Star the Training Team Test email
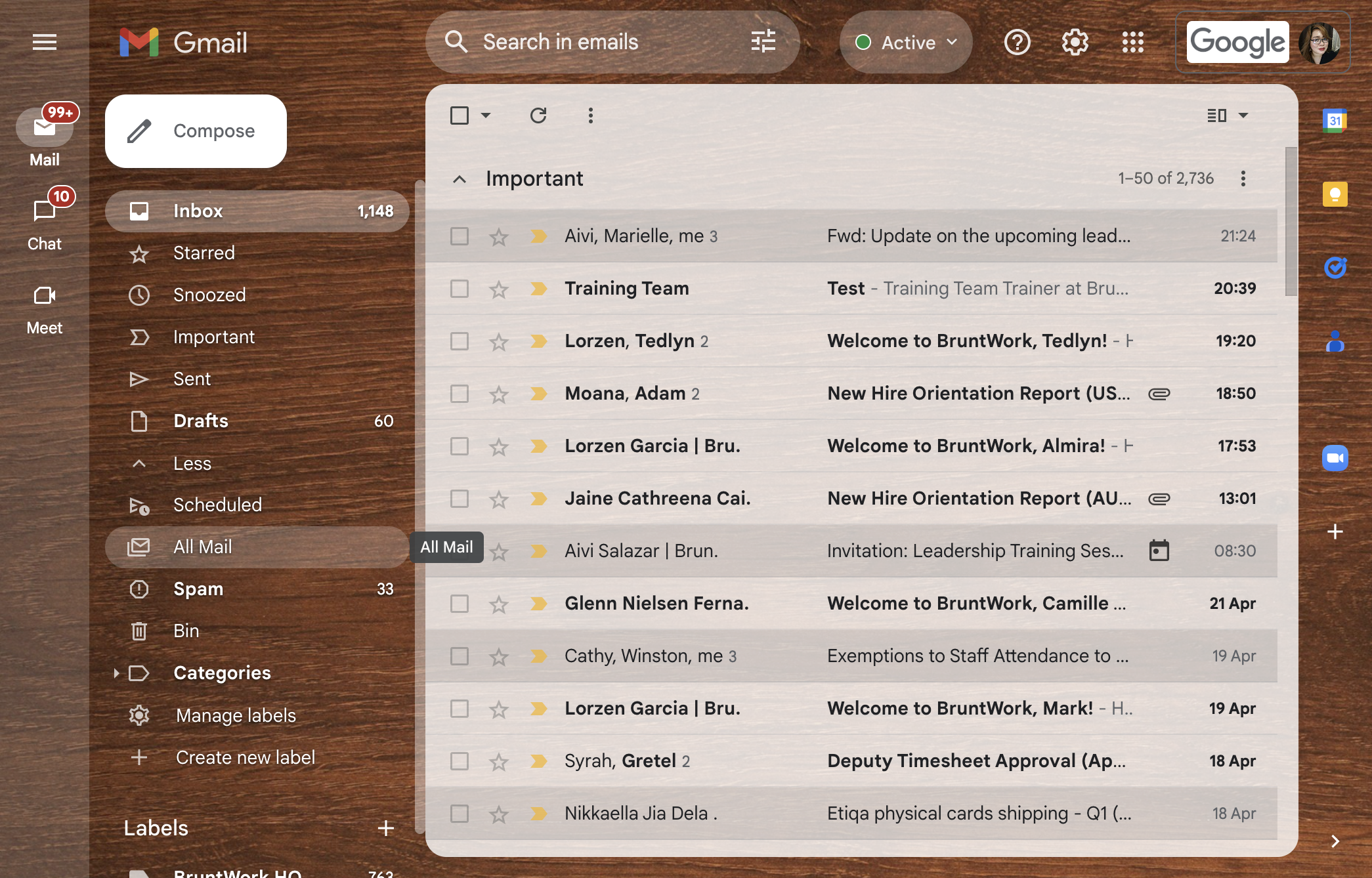 coord(499,289)
